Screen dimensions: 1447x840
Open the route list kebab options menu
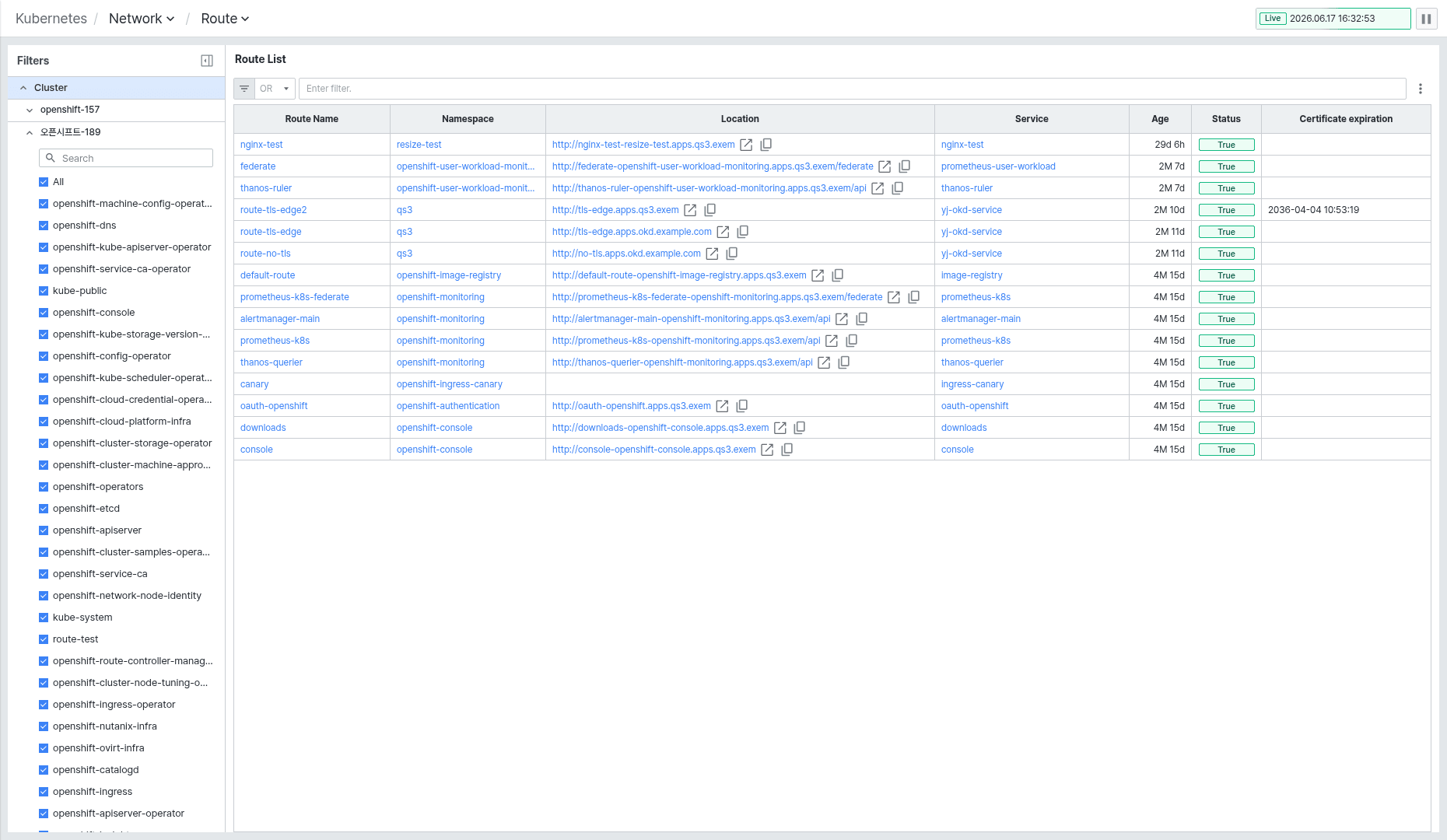point(1421,89)
